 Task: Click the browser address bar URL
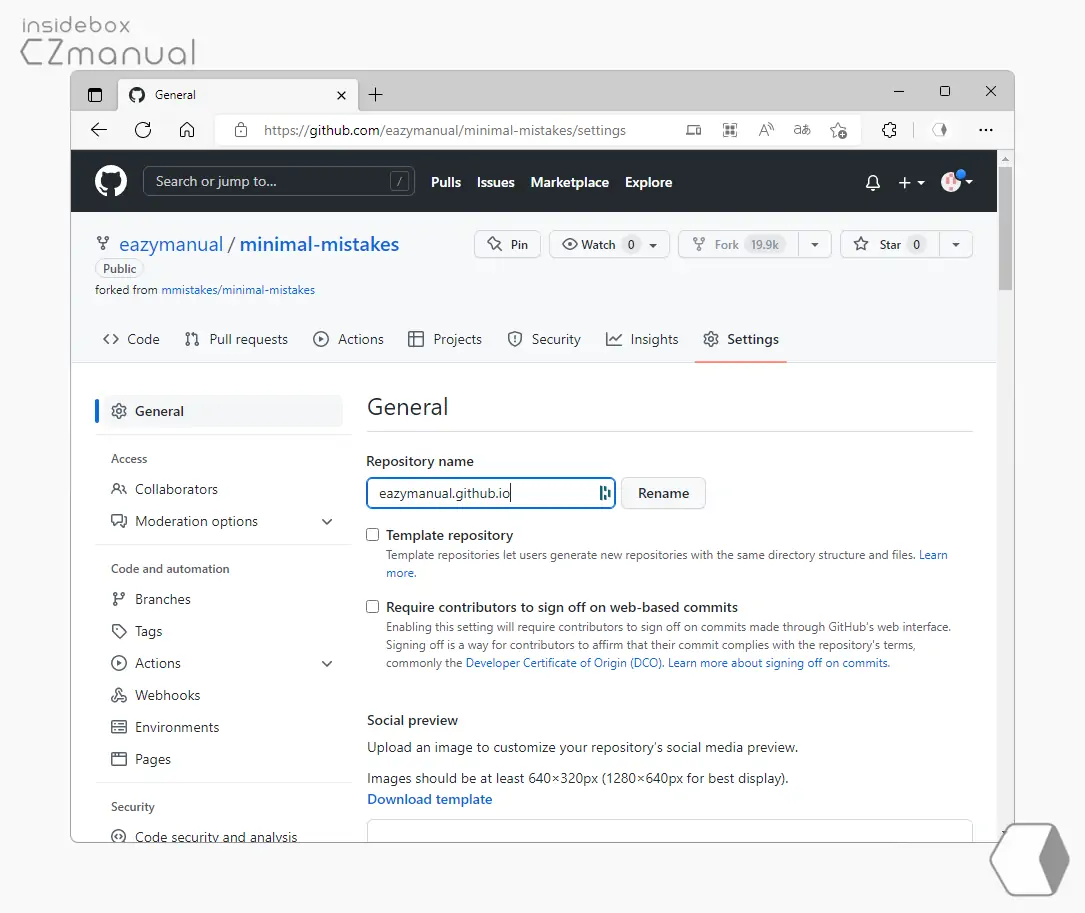[x=444, y=130]
